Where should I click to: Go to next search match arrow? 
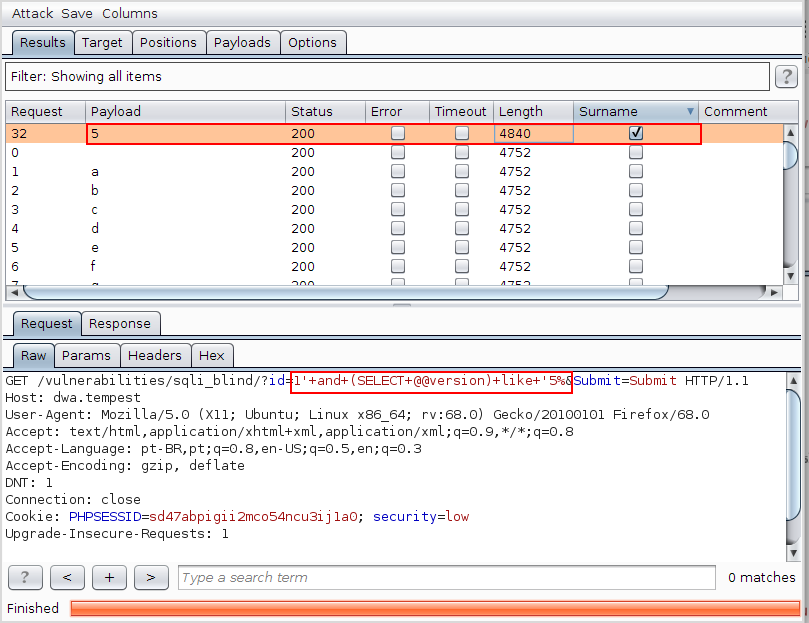(x=151, y=577)
